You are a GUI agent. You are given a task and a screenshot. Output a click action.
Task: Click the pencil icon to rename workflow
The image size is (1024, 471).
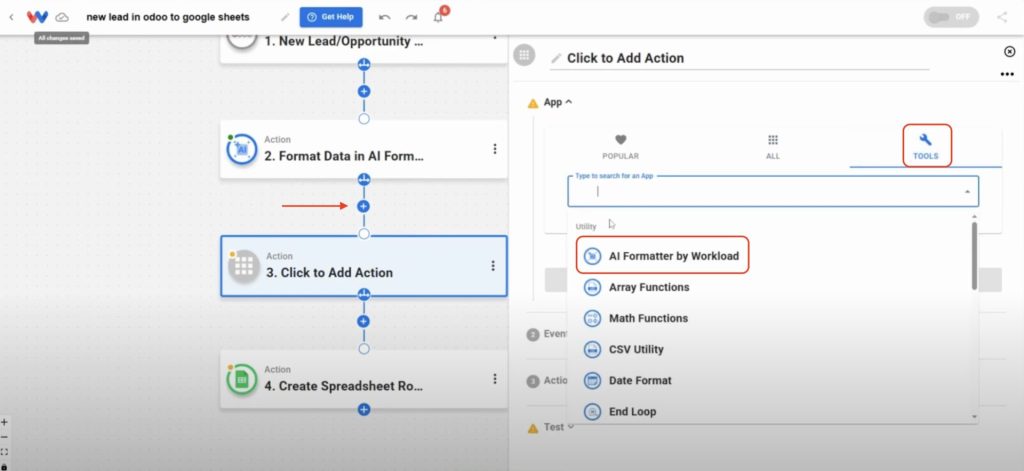[285, 17]
